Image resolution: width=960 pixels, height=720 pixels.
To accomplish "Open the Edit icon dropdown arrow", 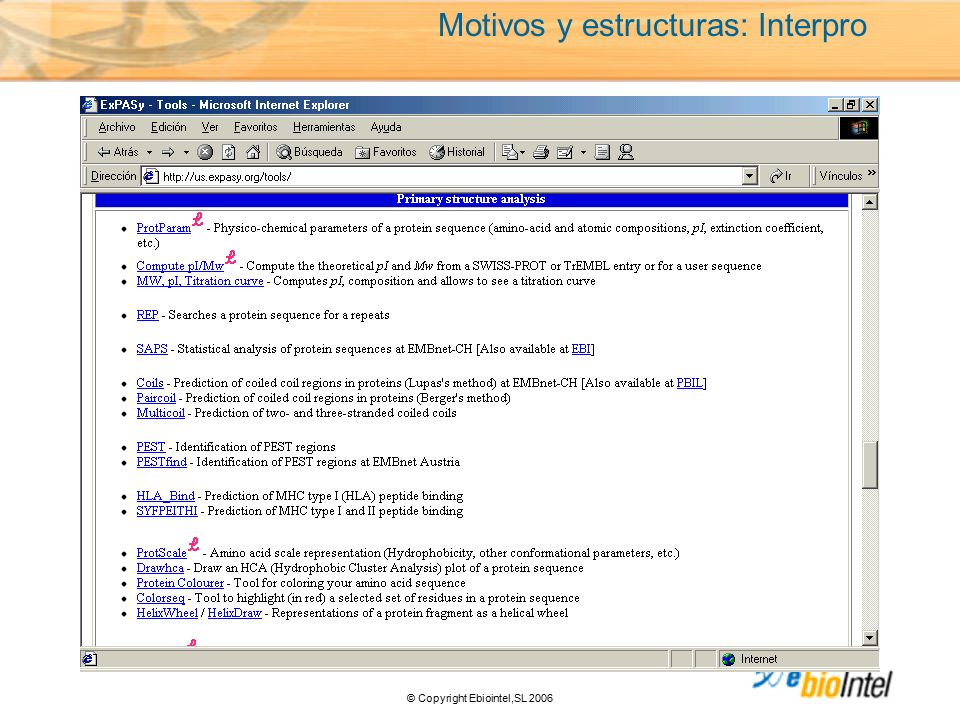I will click(583, 152).
